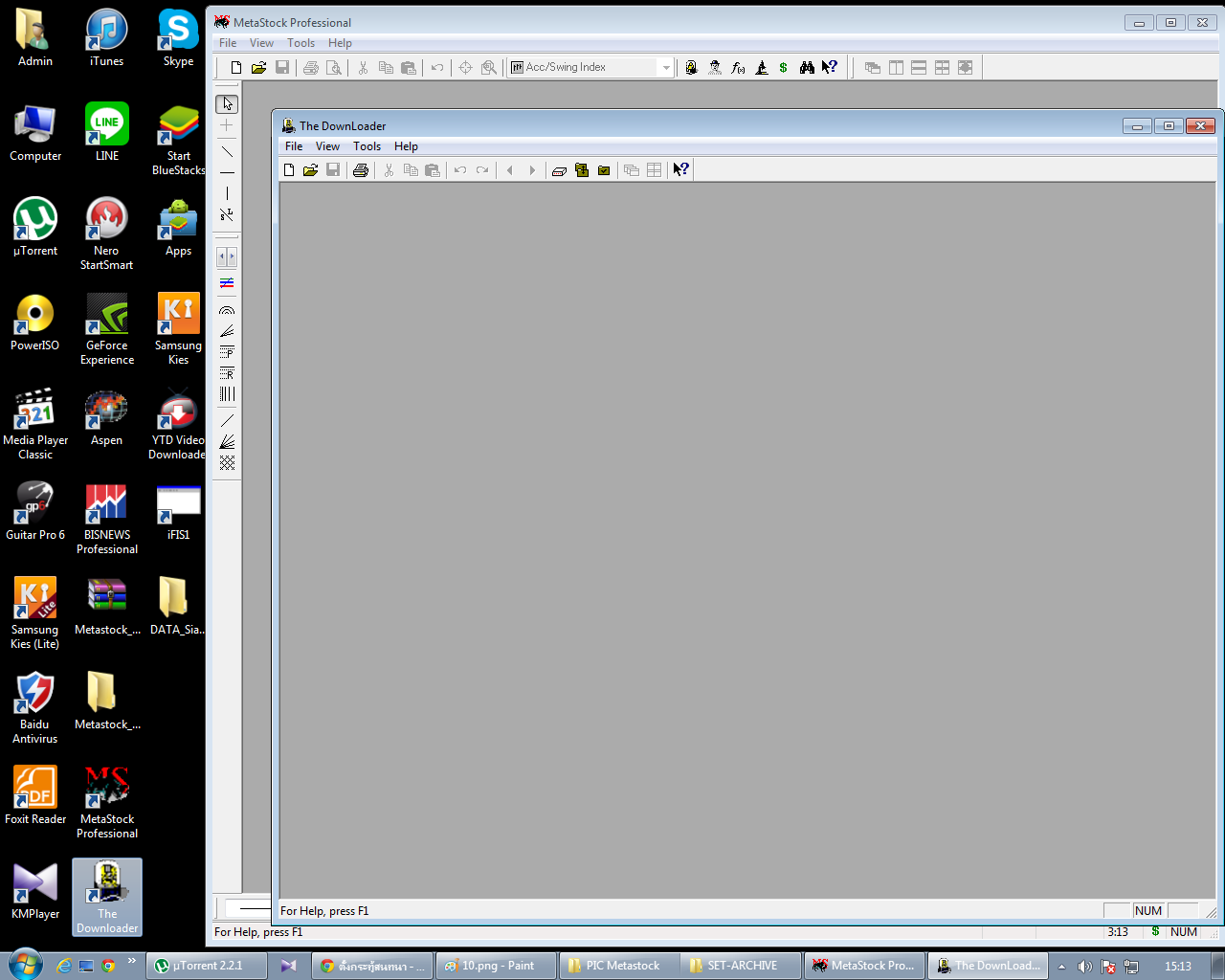Open File menu in The DownLoader
Viewport: 1225px width, 980px height.
pyautogui.click(x=294, y=146)
